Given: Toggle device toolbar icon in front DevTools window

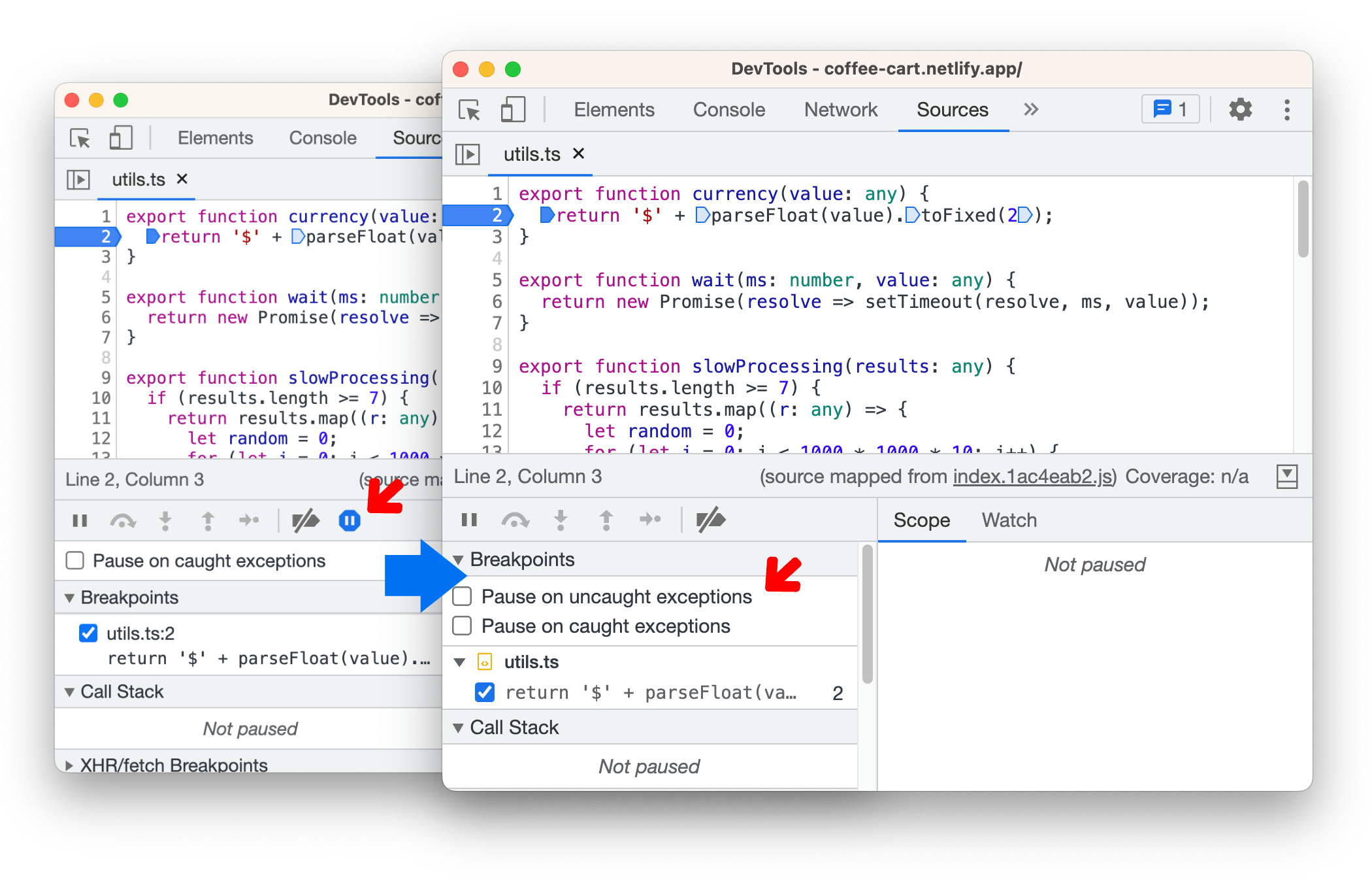Looking at the screenshot, I should tap(513, 110).
